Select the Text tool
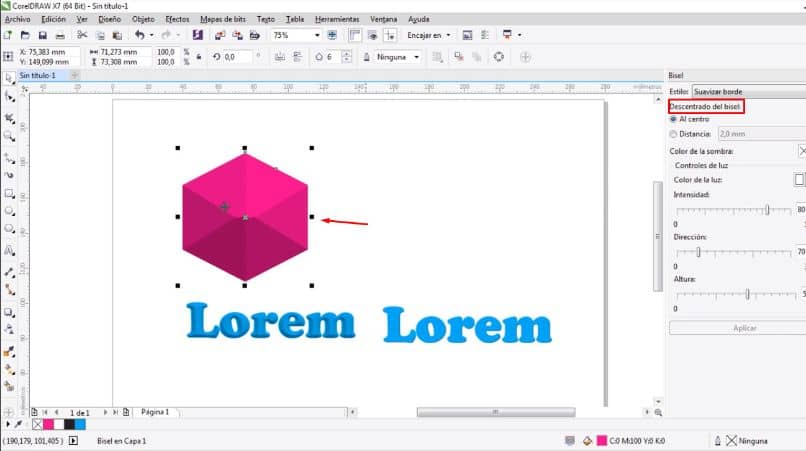The width and height of the screenshot is (806, 451). pyautogui.click(x=9, y=251)
